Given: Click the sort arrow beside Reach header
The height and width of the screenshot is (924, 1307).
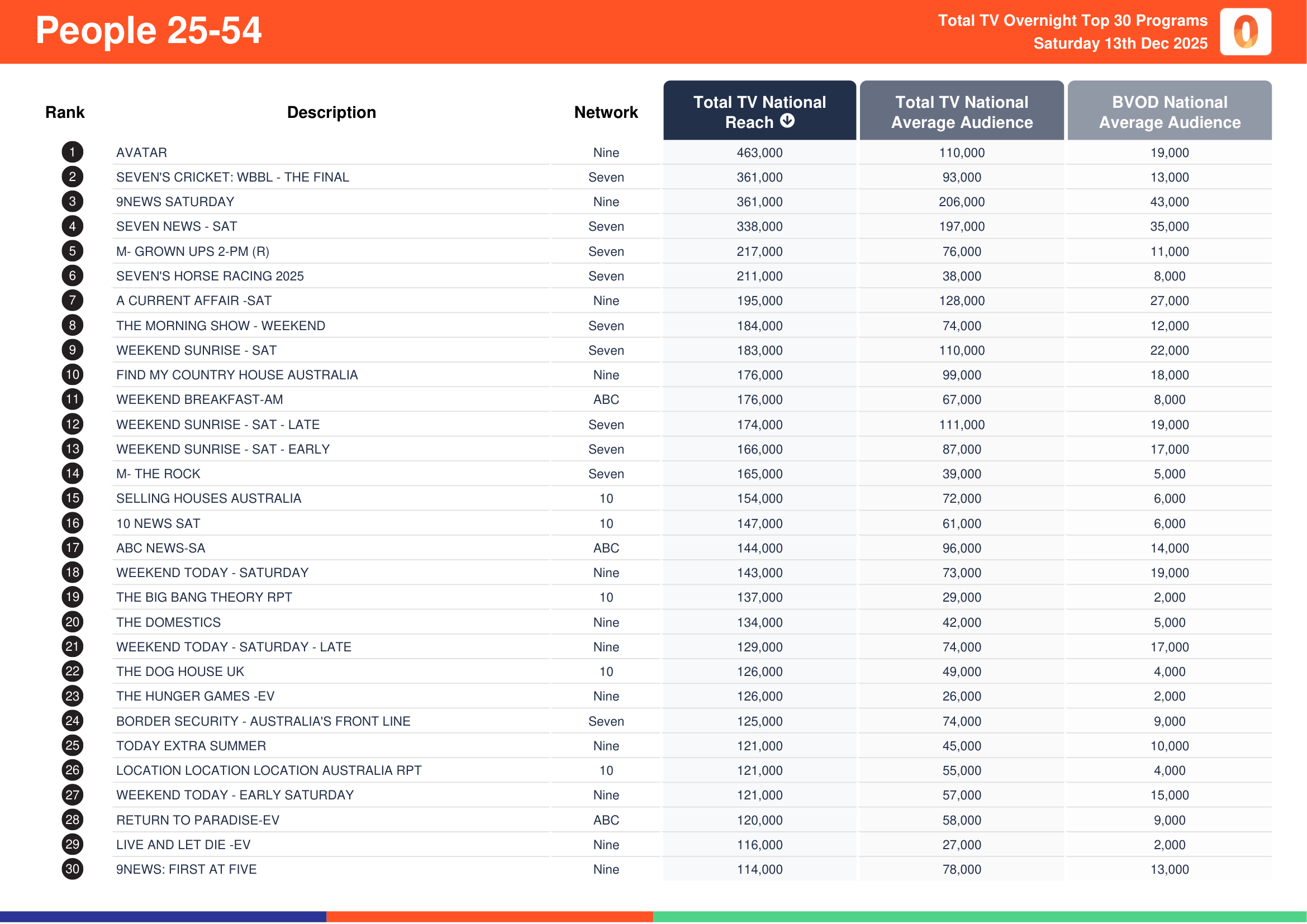Looking at the screenshot, I should 787,121.
